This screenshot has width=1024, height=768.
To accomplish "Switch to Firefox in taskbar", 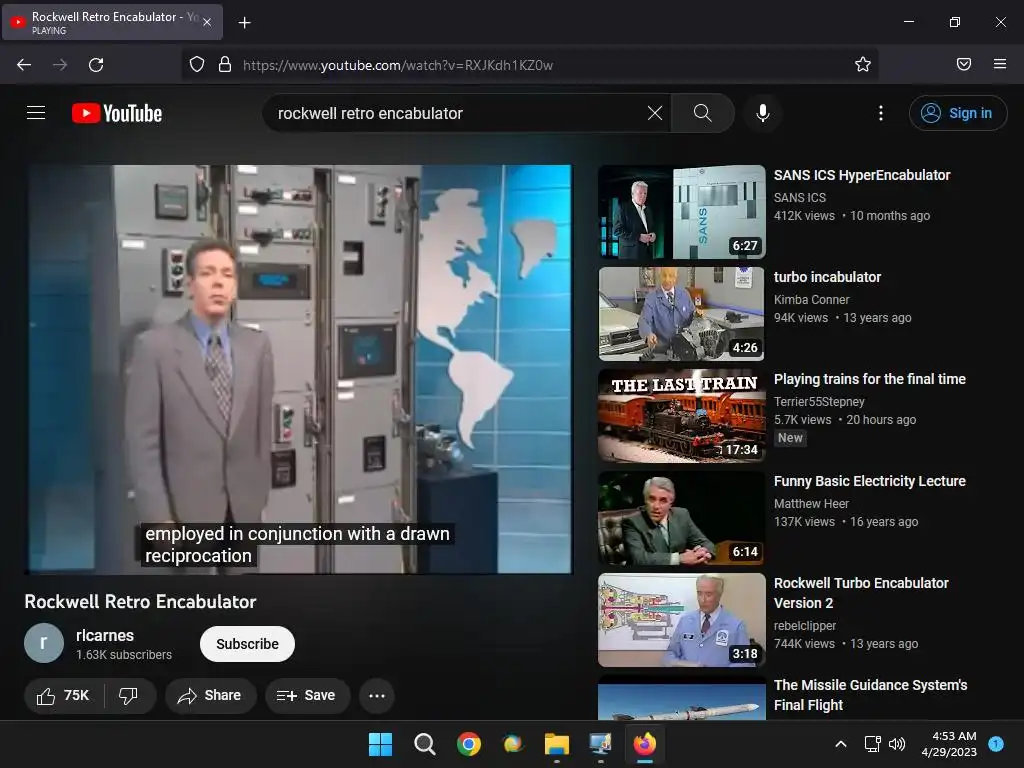I will (645, 744).
